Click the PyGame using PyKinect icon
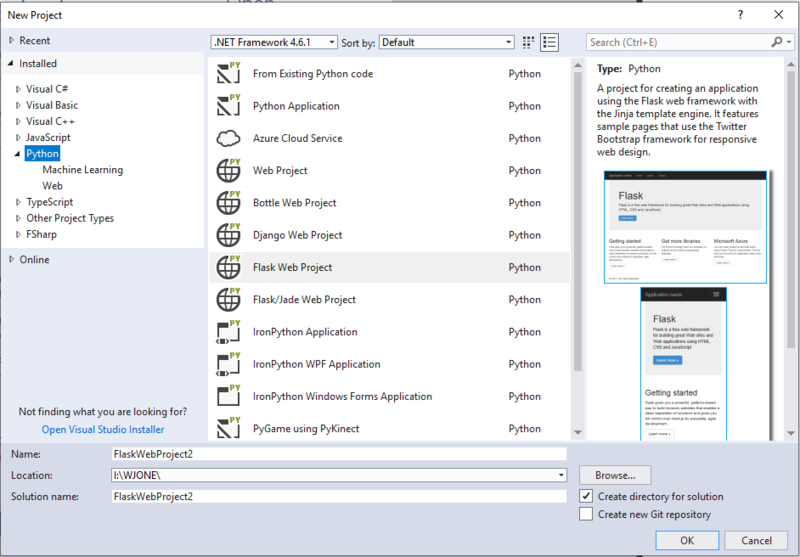This screenshot has width=800, height=557. [229, 428]
